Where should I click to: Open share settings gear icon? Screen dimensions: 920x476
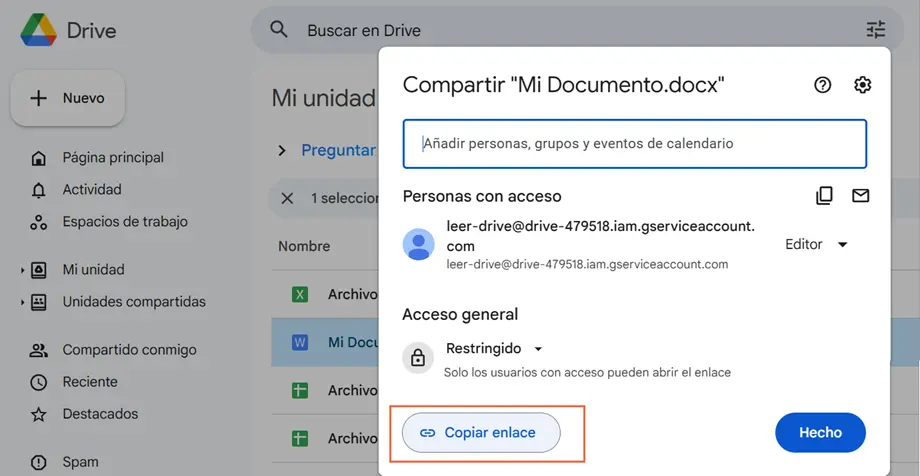(x=862, y=85)
